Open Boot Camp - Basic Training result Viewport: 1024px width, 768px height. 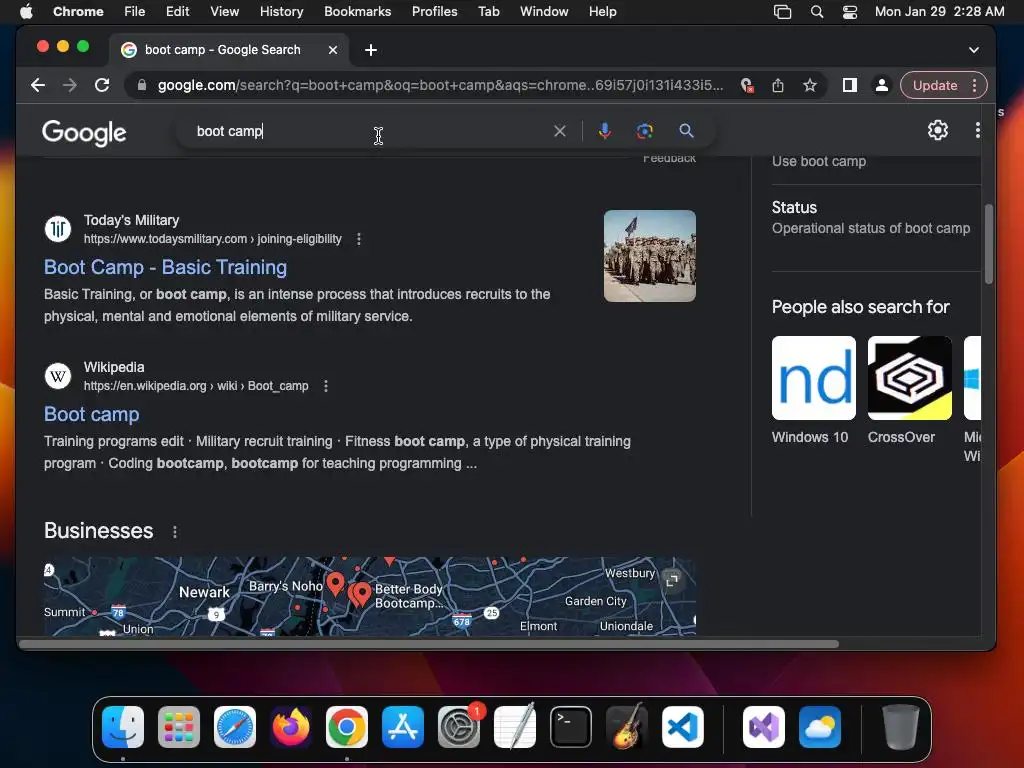tap(165, 267)
